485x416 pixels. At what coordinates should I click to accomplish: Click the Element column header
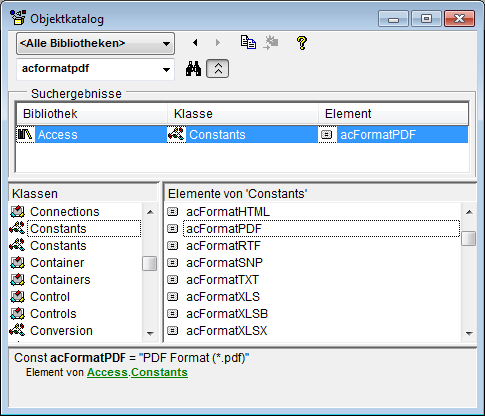pyautogui.click(x=393, y=114)
